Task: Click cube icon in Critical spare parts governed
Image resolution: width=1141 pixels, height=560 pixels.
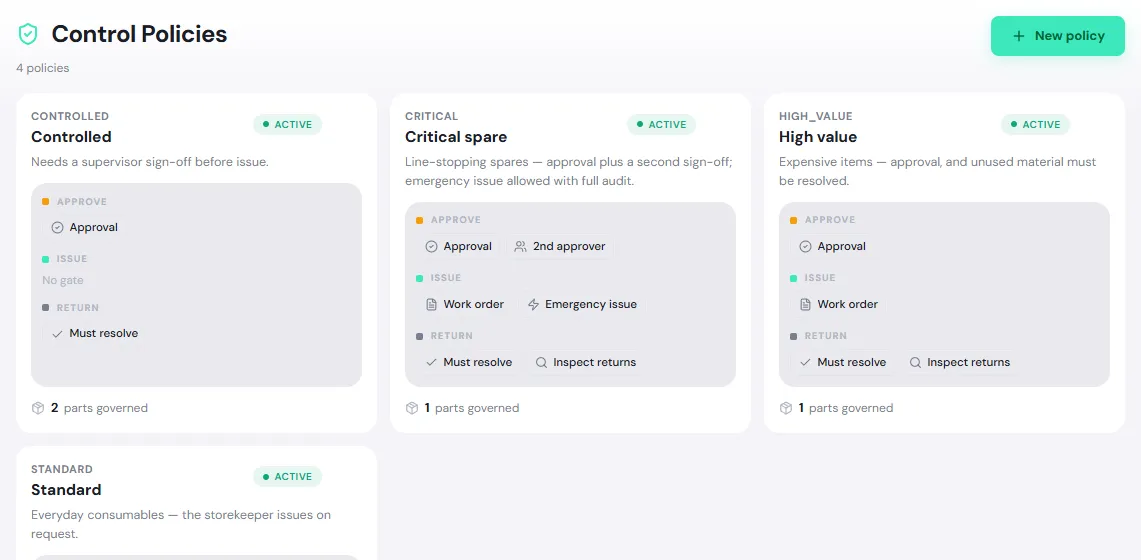Action: (x=412, y=408)
